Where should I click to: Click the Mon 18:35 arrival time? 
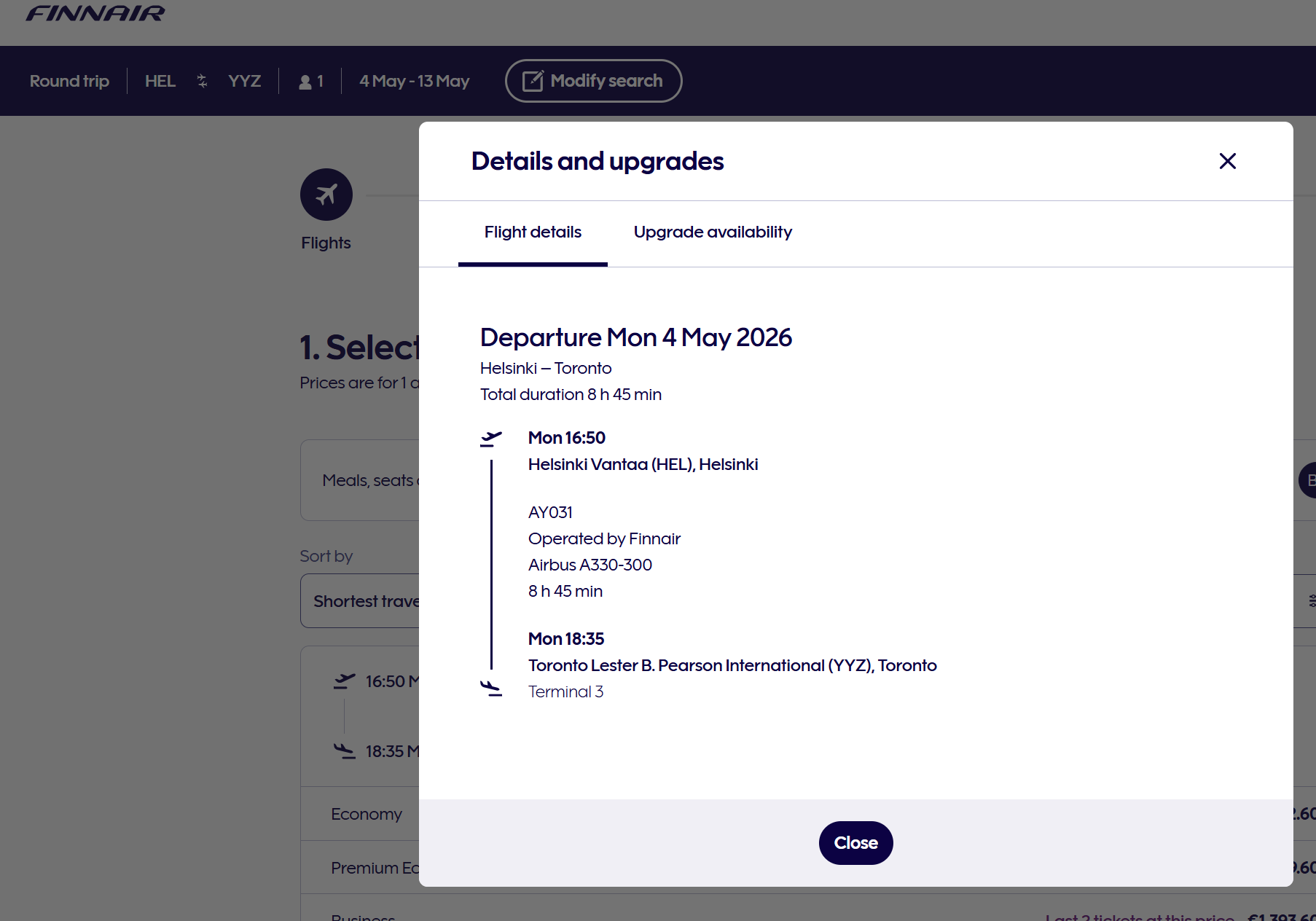tap(566, 639)
